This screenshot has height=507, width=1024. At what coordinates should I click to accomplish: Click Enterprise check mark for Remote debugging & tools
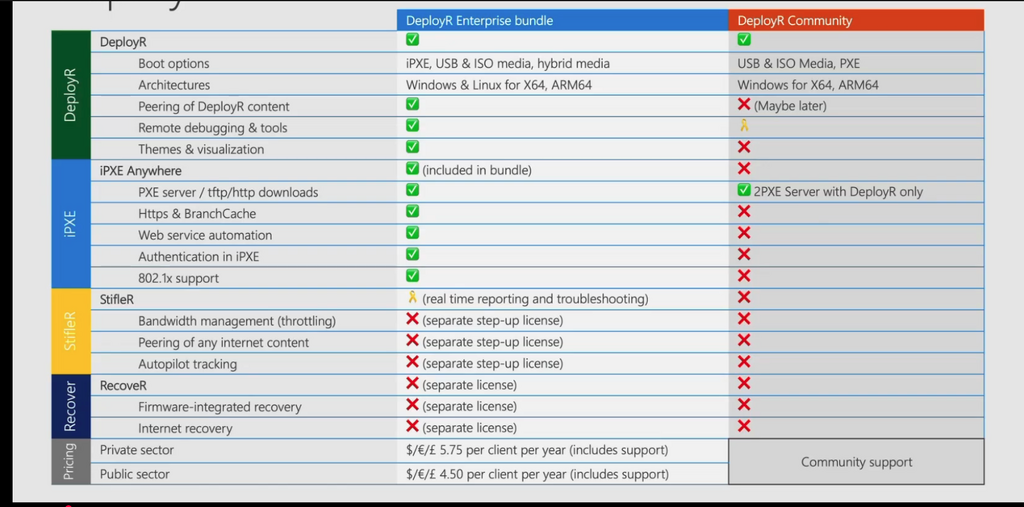click(x=412, y=125)
